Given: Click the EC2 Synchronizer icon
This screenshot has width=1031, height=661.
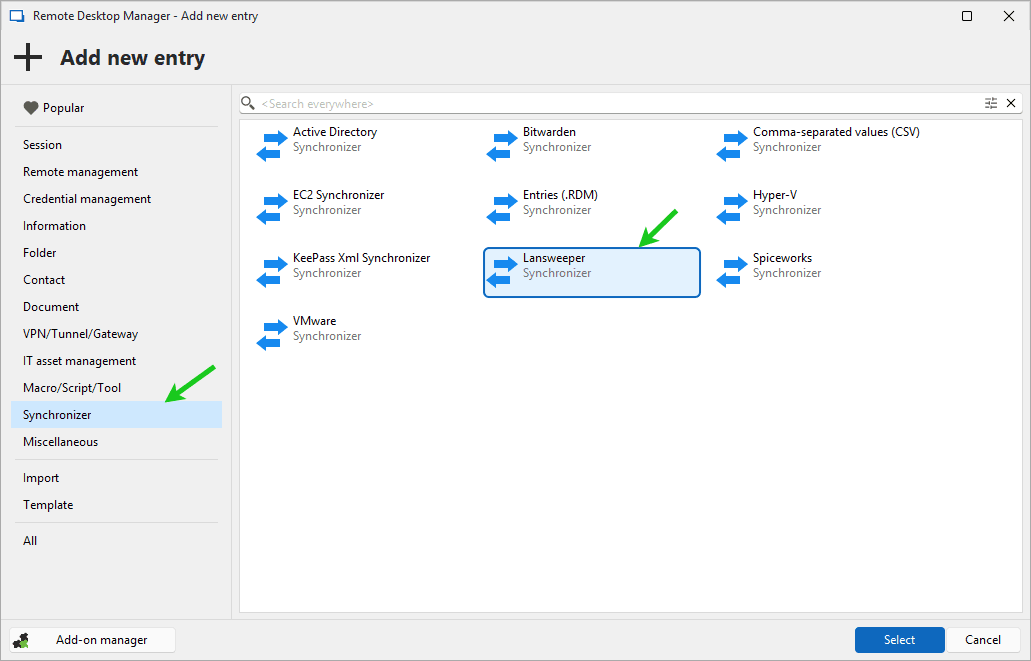Looking at the screenshot, I should [x=271, y=203].
